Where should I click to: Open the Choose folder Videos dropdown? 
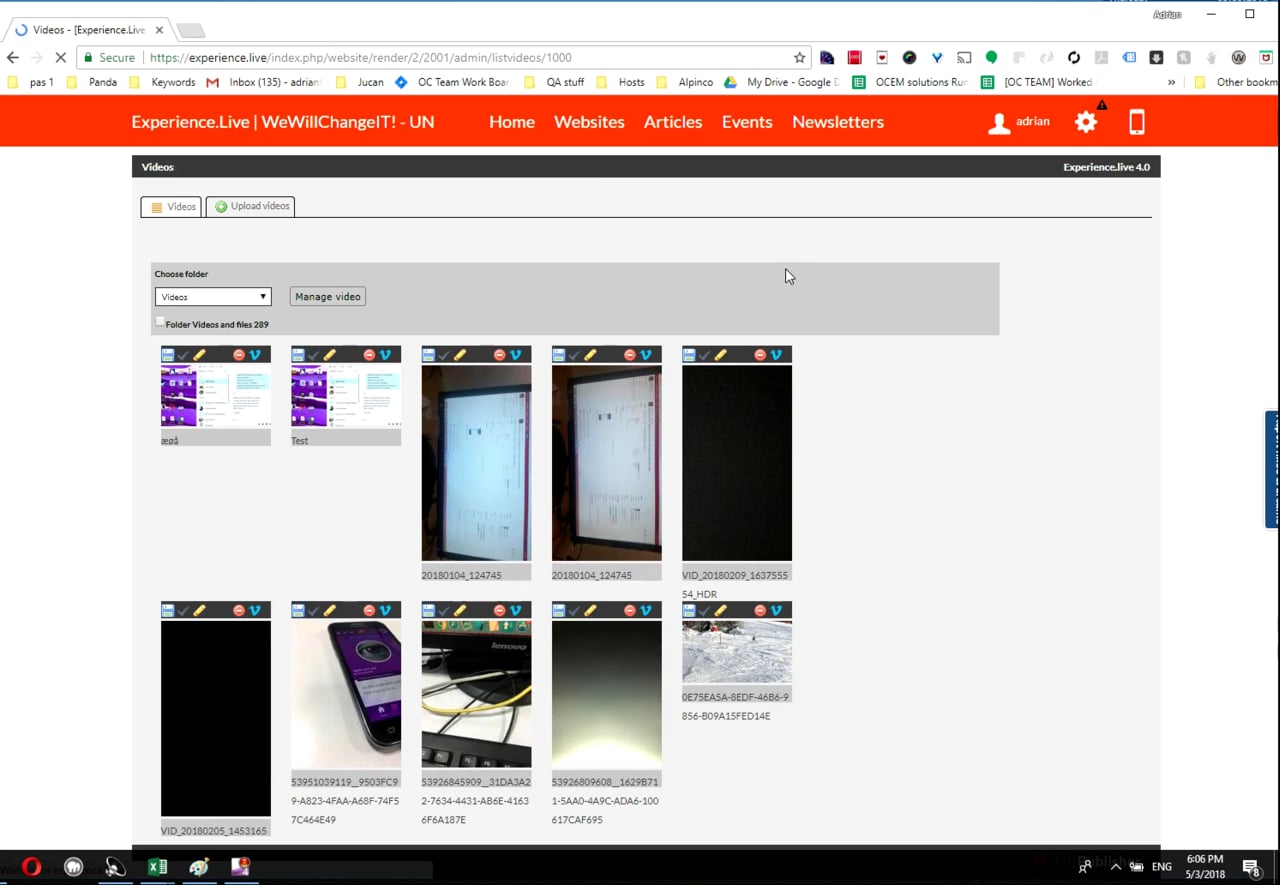[x=213, y=297]
